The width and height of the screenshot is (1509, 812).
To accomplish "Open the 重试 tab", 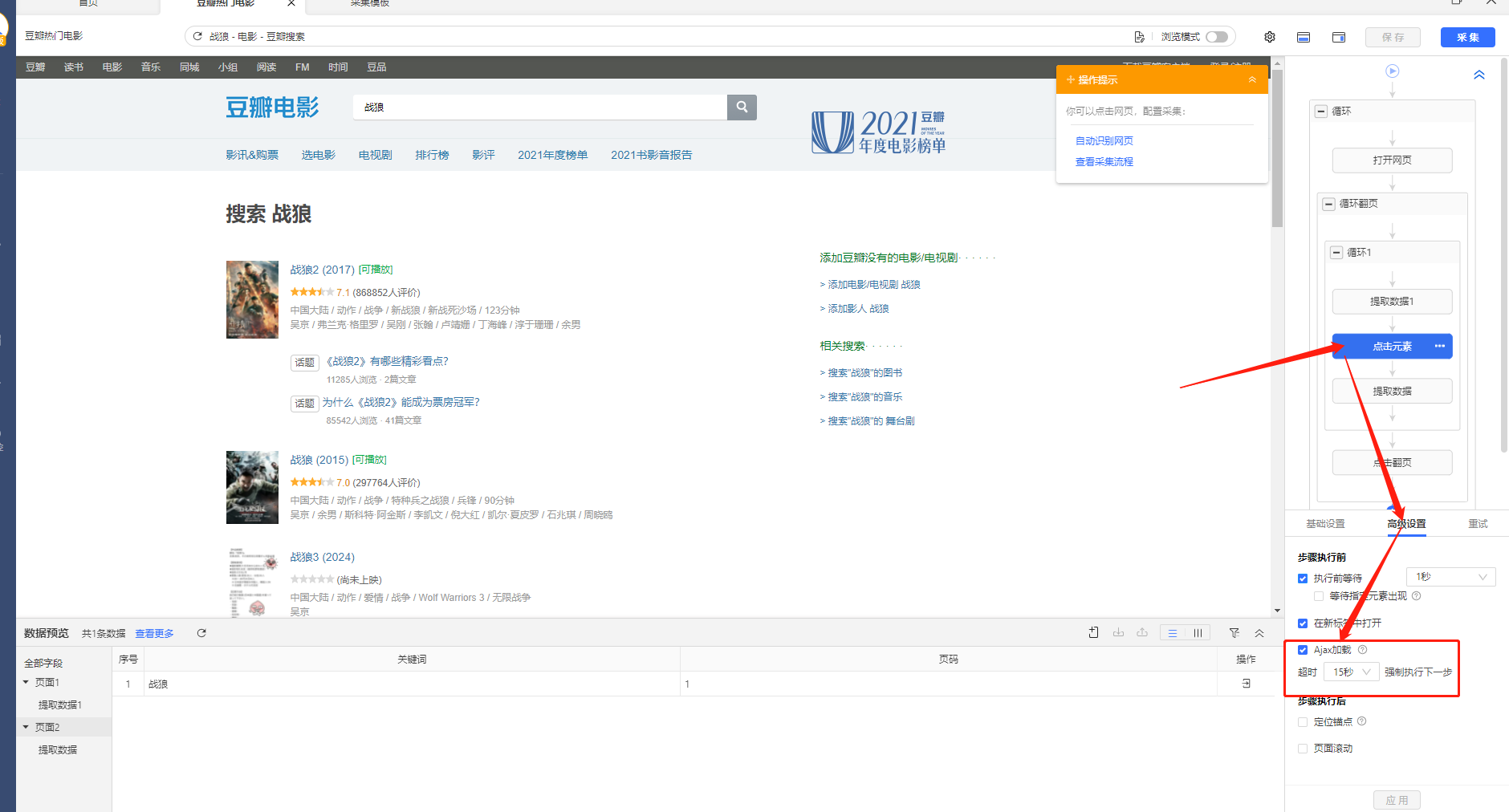I will point(1478,524).
